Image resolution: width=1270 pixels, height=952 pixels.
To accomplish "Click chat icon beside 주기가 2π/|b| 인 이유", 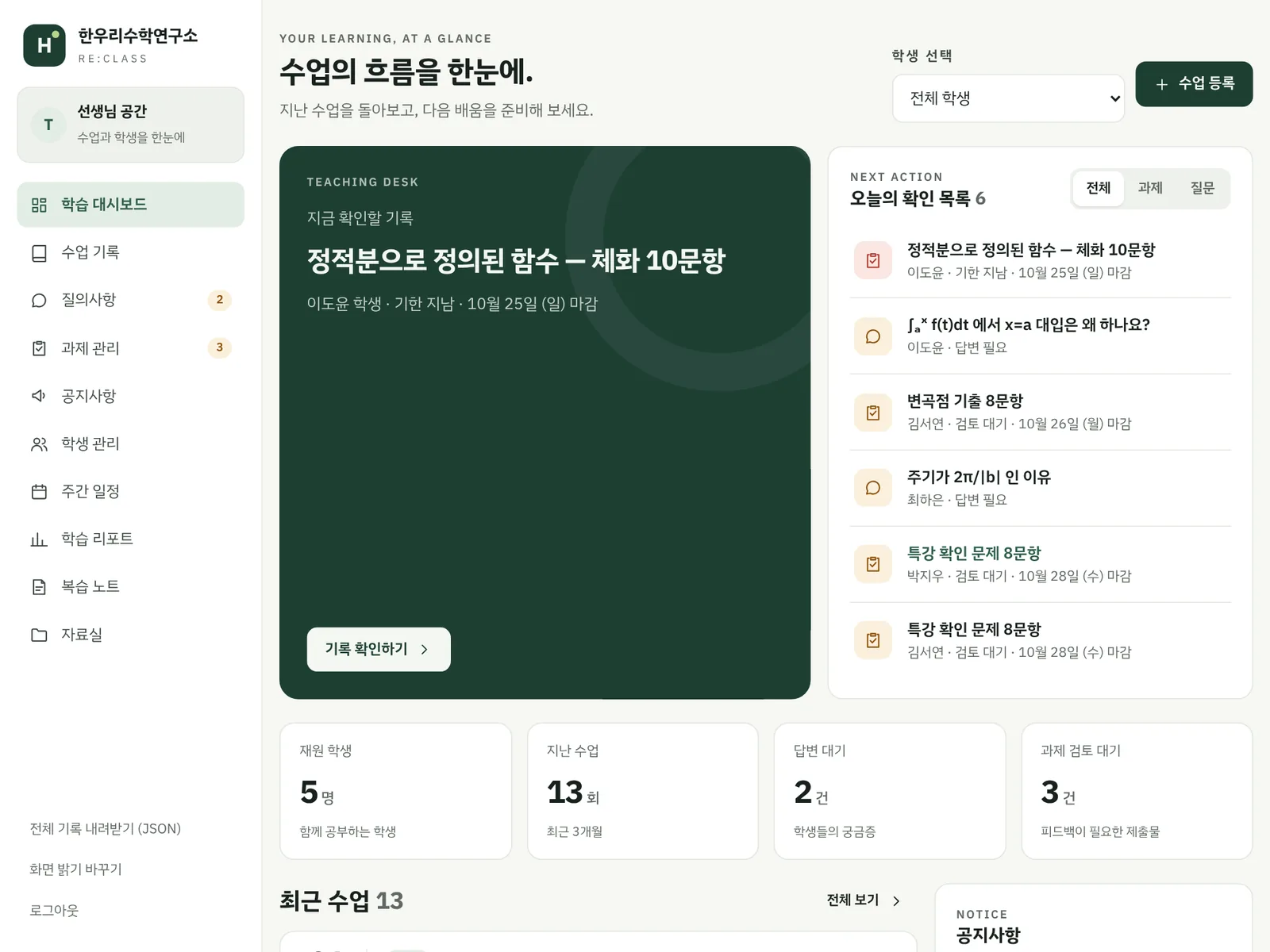I will [x=873, y=488].
